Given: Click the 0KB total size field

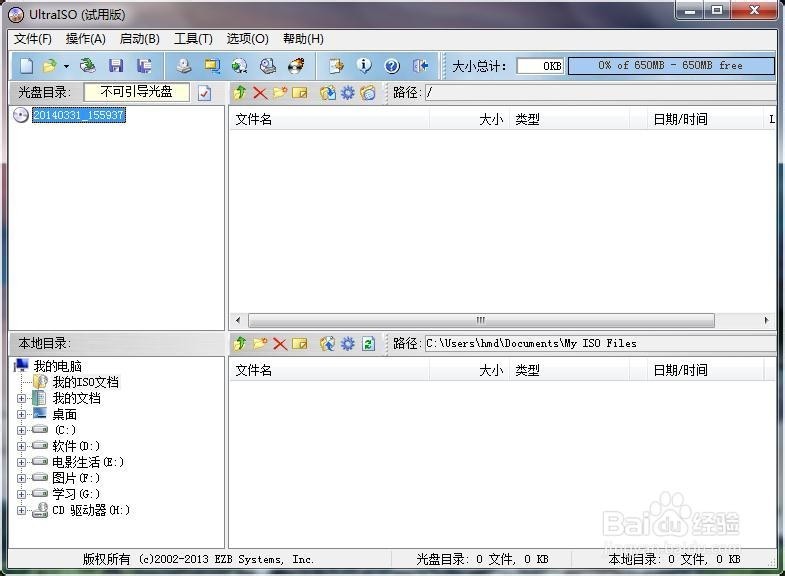Looking at the screenshot, I should (x=540, y=66).
